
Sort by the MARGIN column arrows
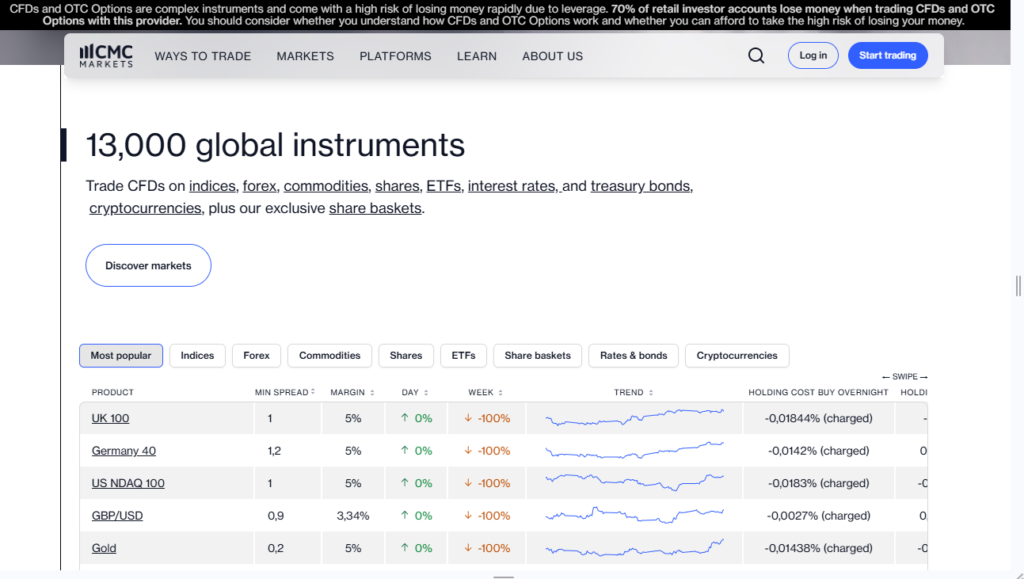point(372,392)
